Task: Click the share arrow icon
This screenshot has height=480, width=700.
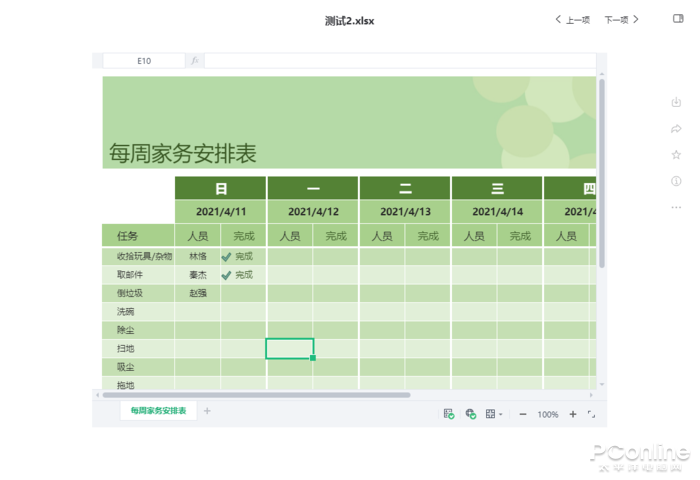Action: 677,129
